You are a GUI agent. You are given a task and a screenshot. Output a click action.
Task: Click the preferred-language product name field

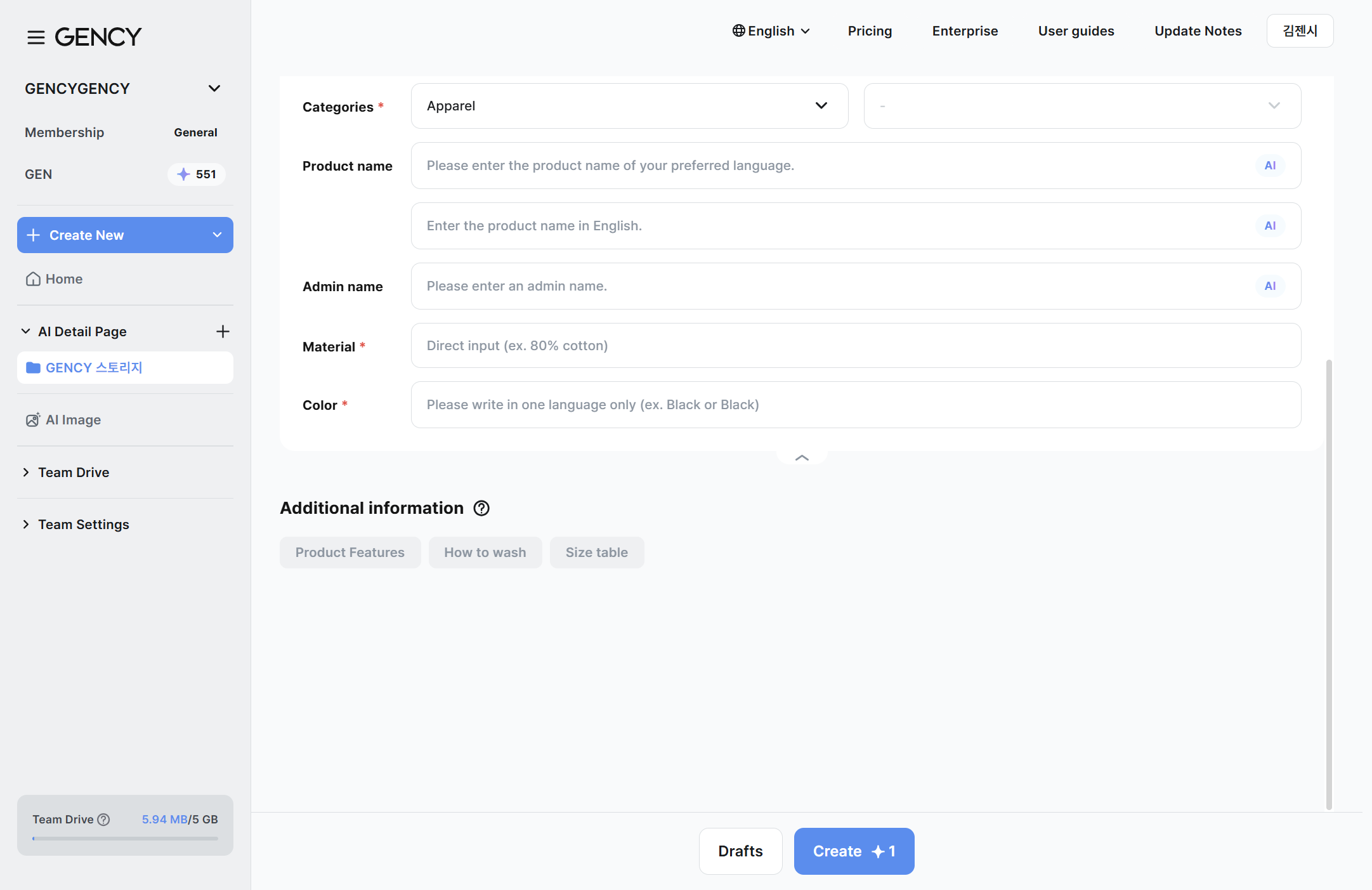[856, 166]
